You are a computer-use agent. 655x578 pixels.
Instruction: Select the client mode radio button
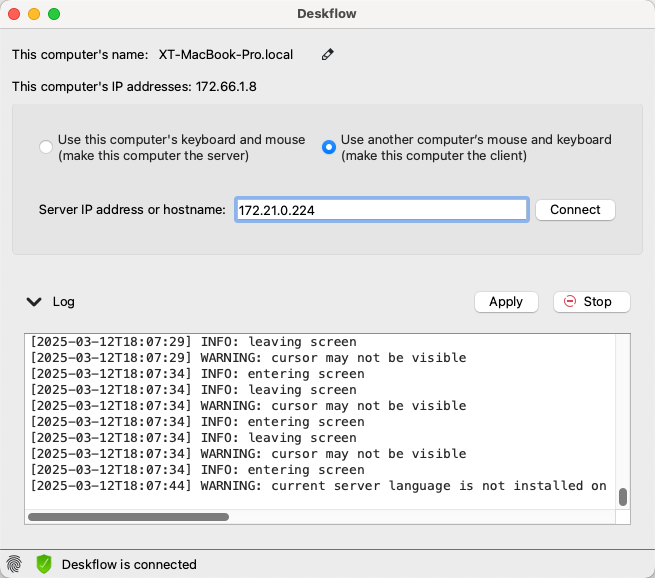[x=329, y=147]
